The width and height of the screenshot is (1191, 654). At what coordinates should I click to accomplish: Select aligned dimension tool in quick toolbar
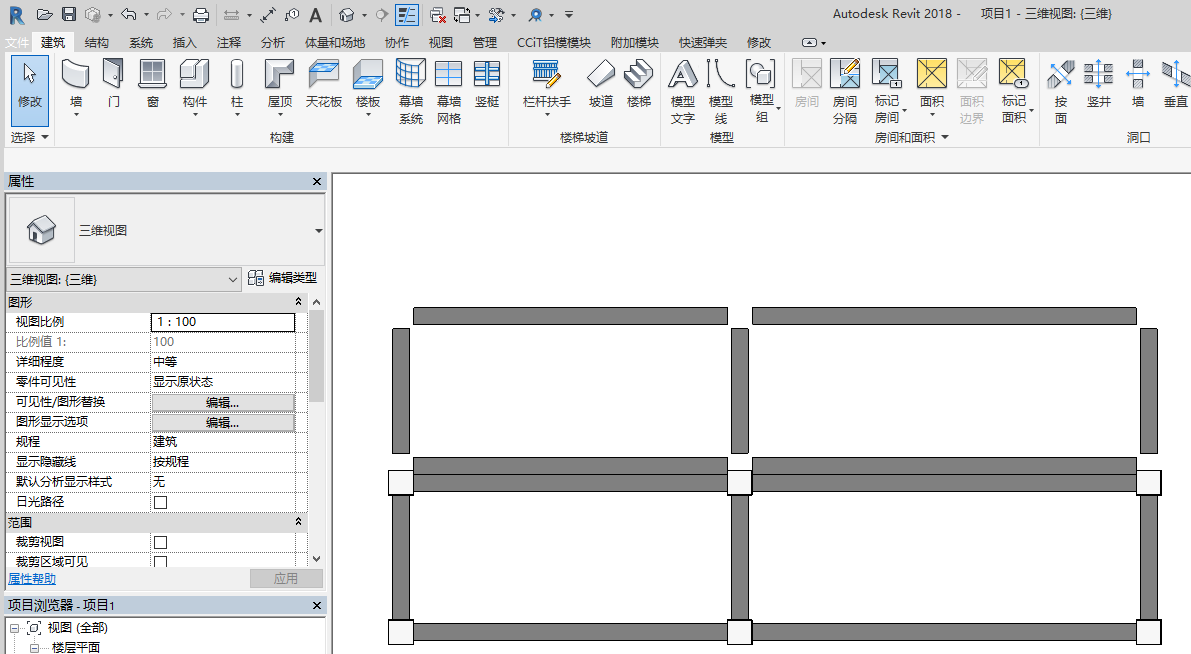pyautogui.click(x=267, y=14)
